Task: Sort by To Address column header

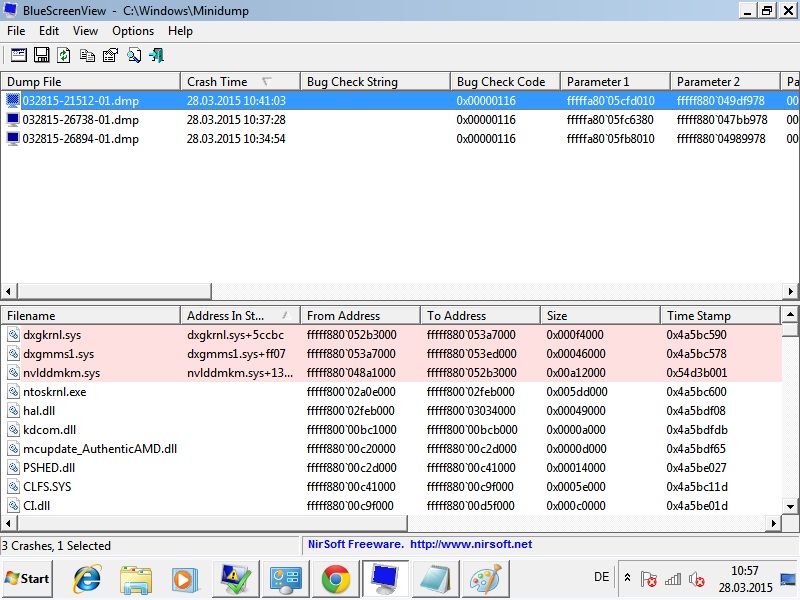Action: click(x=480, y=316)
